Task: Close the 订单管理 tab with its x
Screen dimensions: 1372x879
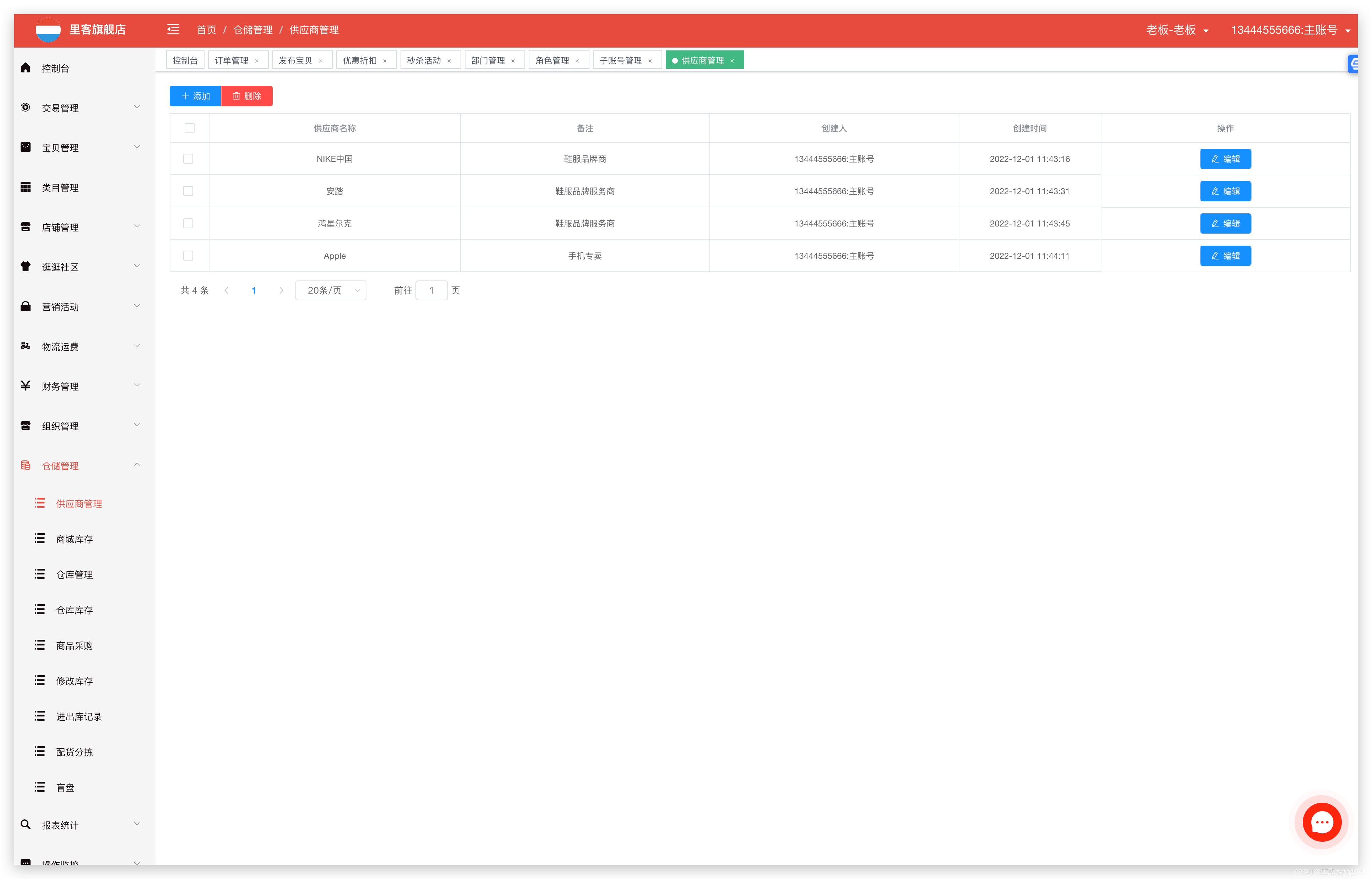Action: [x=257, y=61]
